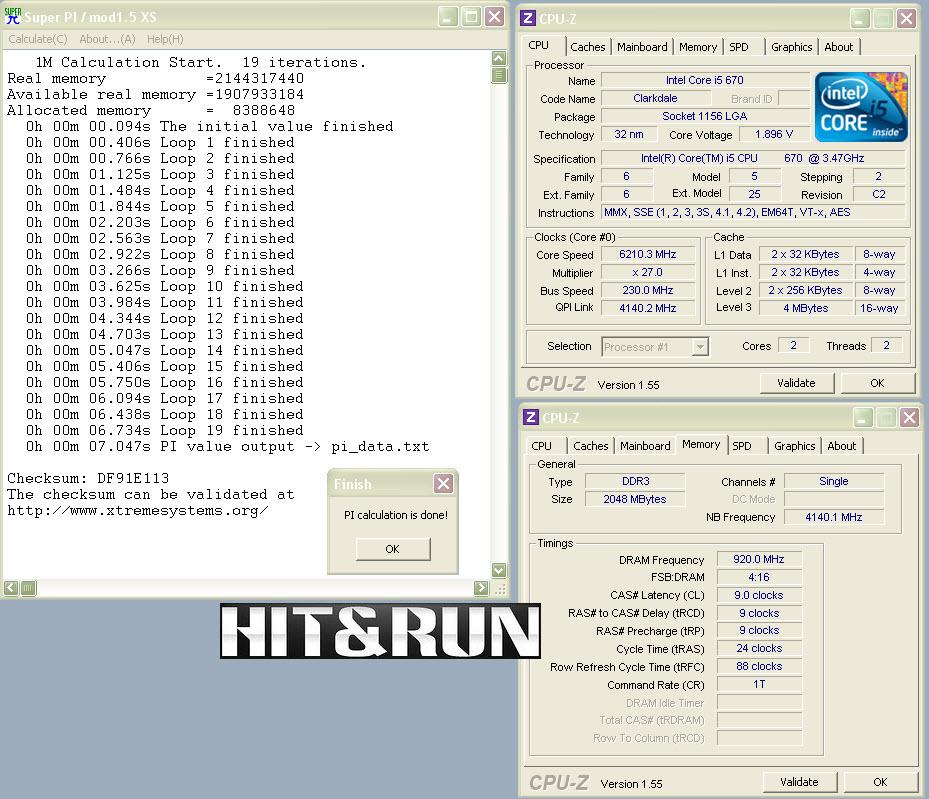Viewport: 929px width, 799px height.
Task: Switch to Caches tab in top CPU-Z
Action: pos(587,47)
